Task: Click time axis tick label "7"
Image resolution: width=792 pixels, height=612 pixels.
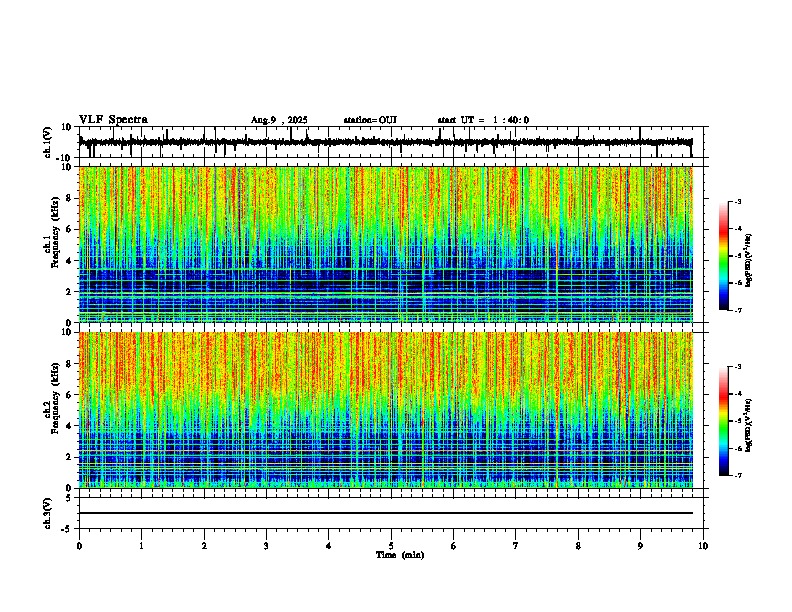Action: 516,546
